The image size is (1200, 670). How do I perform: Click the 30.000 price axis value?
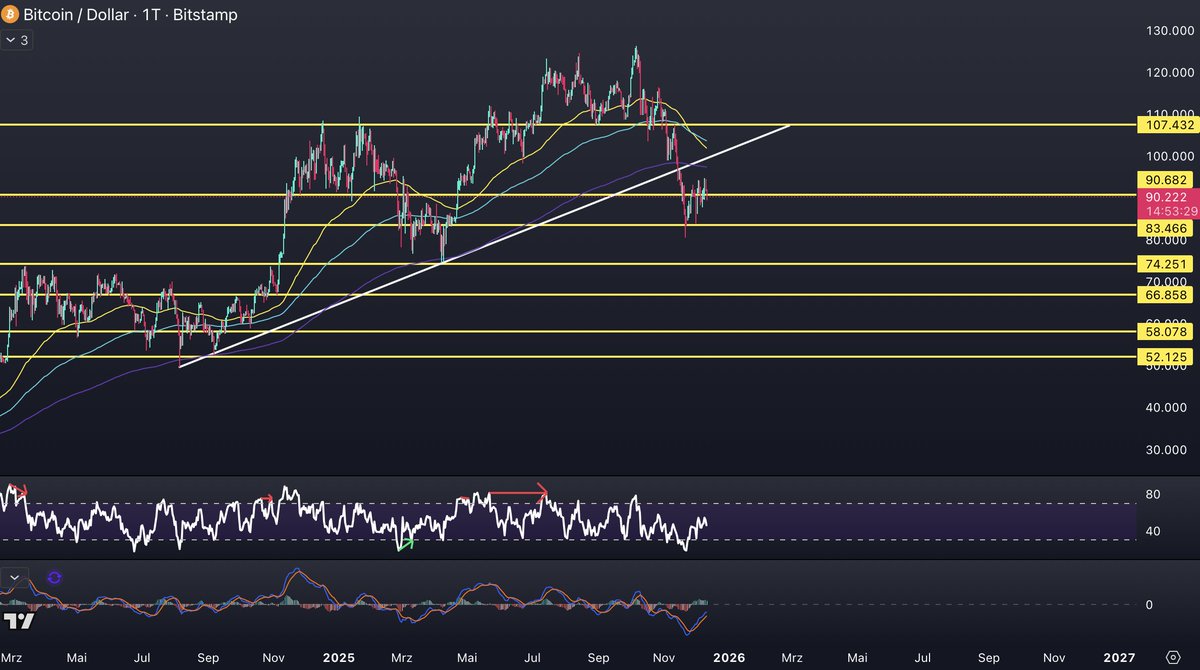[1165, 450]
